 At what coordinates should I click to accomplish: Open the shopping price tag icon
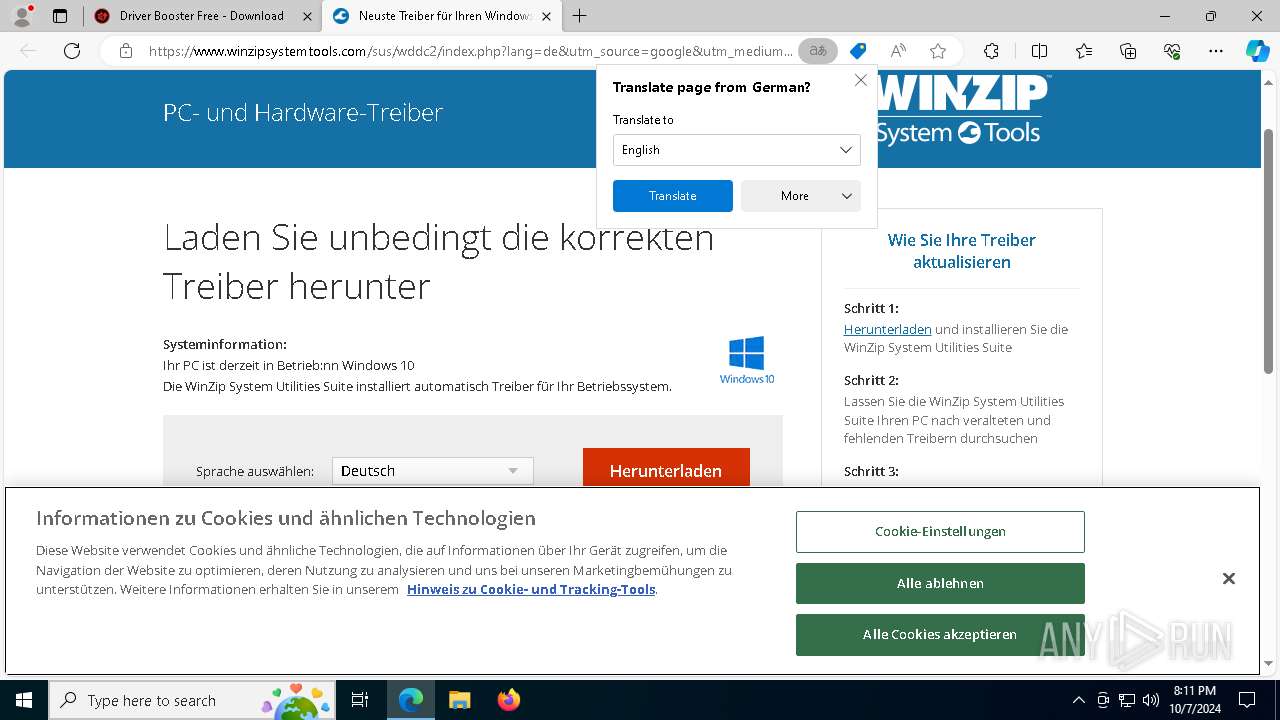click(x=858, y=51)
